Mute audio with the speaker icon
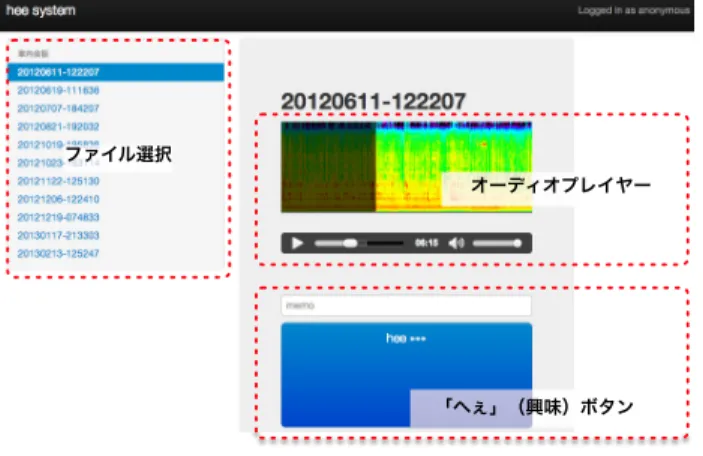 click(456, 243)
